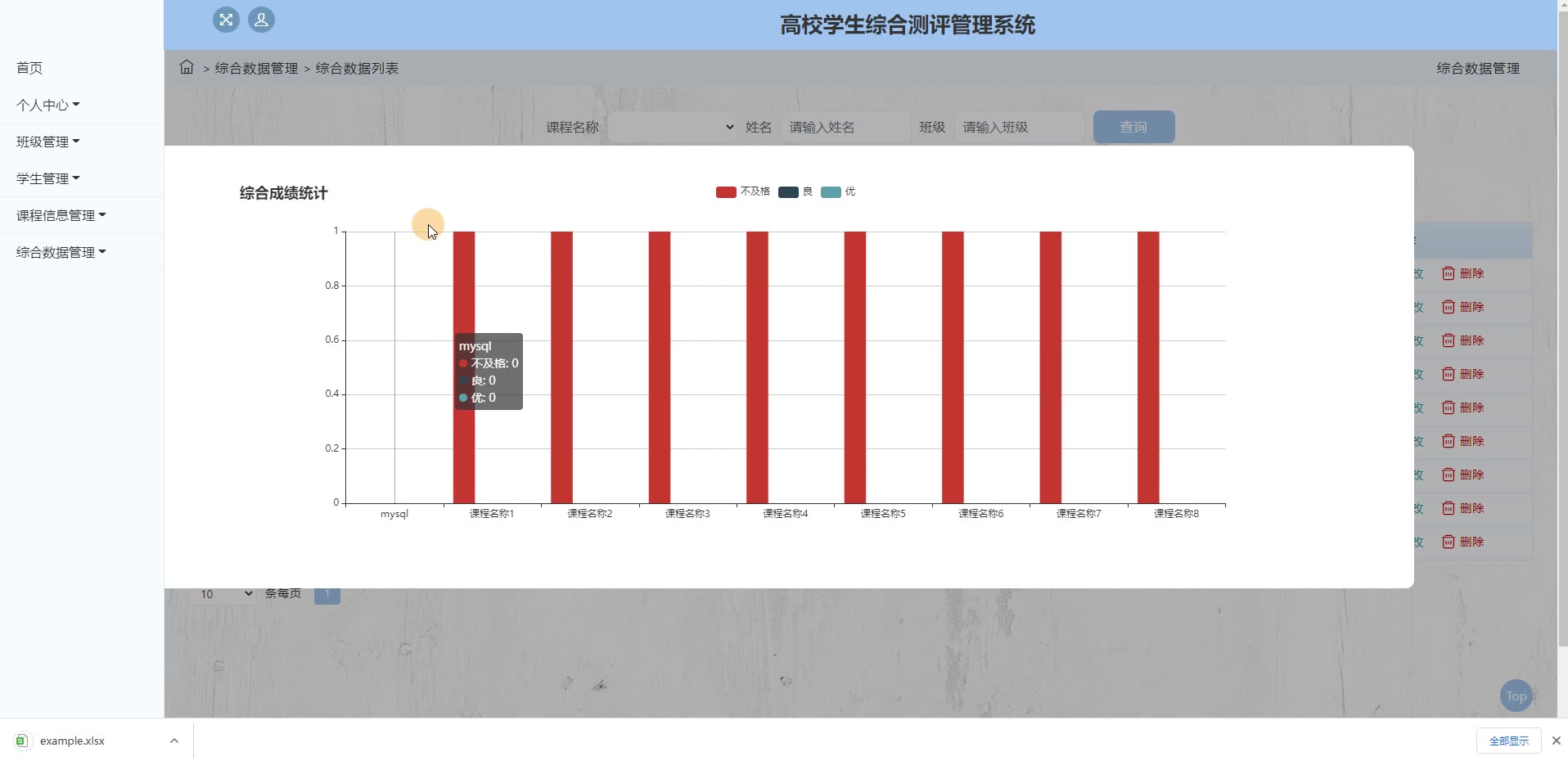This screenshot has height=761, width=1568.
Task: Toggle the 不及格 legend series
Action: 742,191
